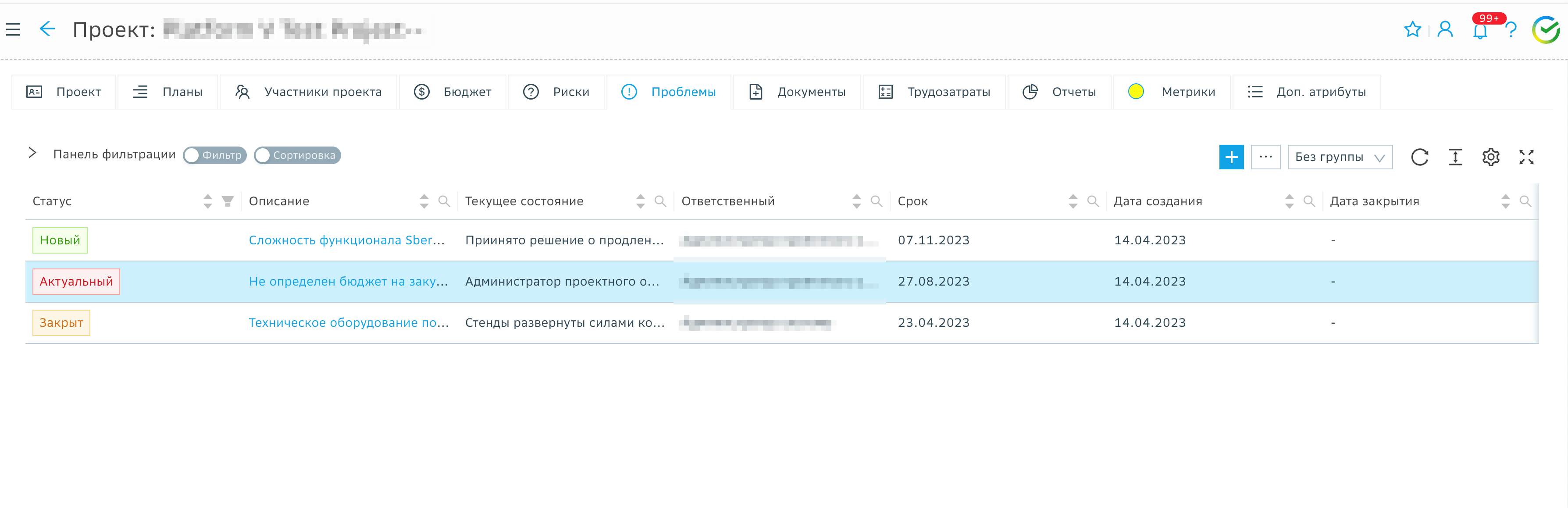Refresh the problems table
Screen dimensions: 1568x508
[1420, 157]
